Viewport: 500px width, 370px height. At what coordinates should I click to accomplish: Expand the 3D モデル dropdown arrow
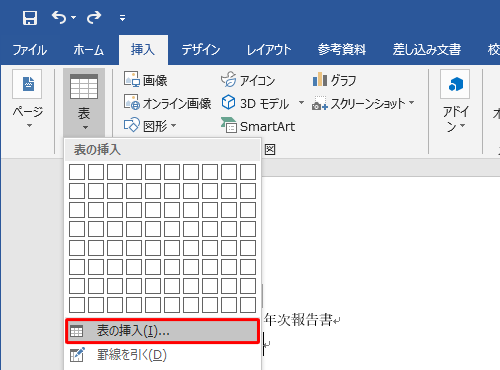(301, 102)
